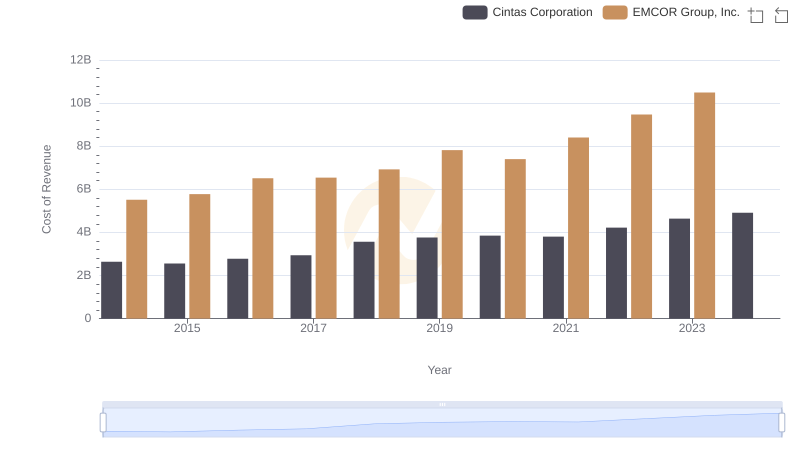Click the 2015 x-axis label

click(187, 328)
